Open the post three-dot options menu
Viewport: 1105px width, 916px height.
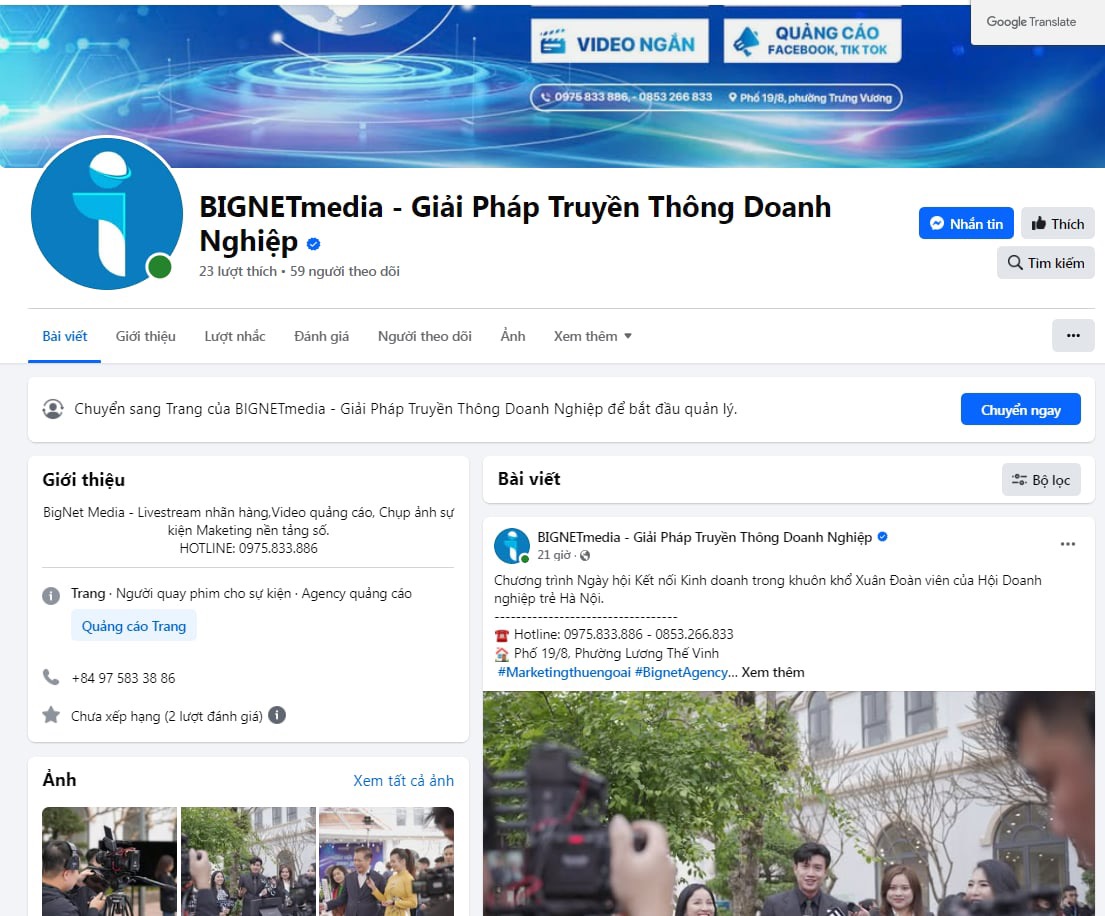click(1068, 544)
